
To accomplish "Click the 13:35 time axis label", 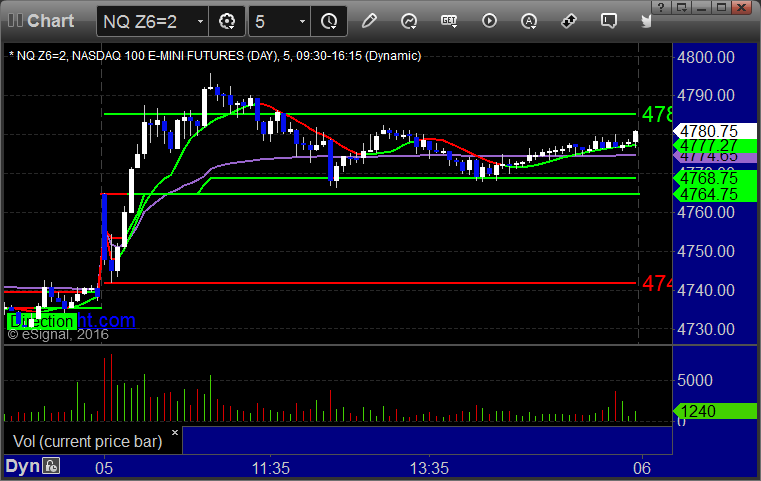I will (x=430, y=468).
